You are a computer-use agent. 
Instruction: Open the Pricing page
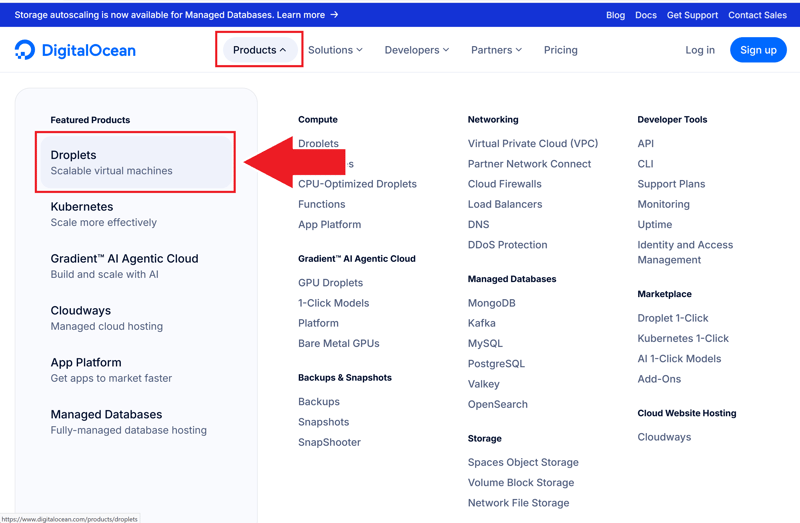(560, 50)
